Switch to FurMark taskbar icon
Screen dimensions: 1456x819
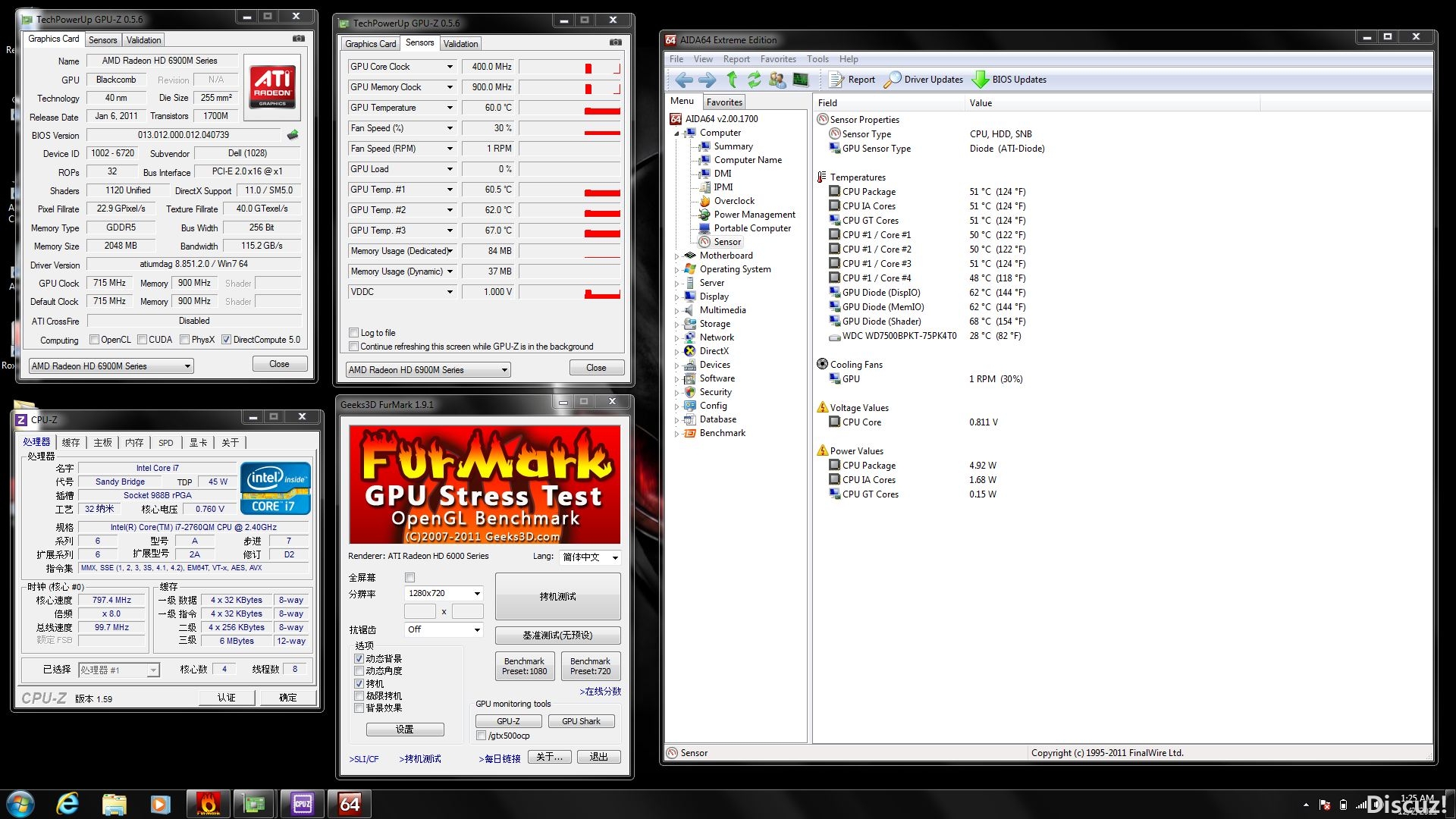[208, 804]
